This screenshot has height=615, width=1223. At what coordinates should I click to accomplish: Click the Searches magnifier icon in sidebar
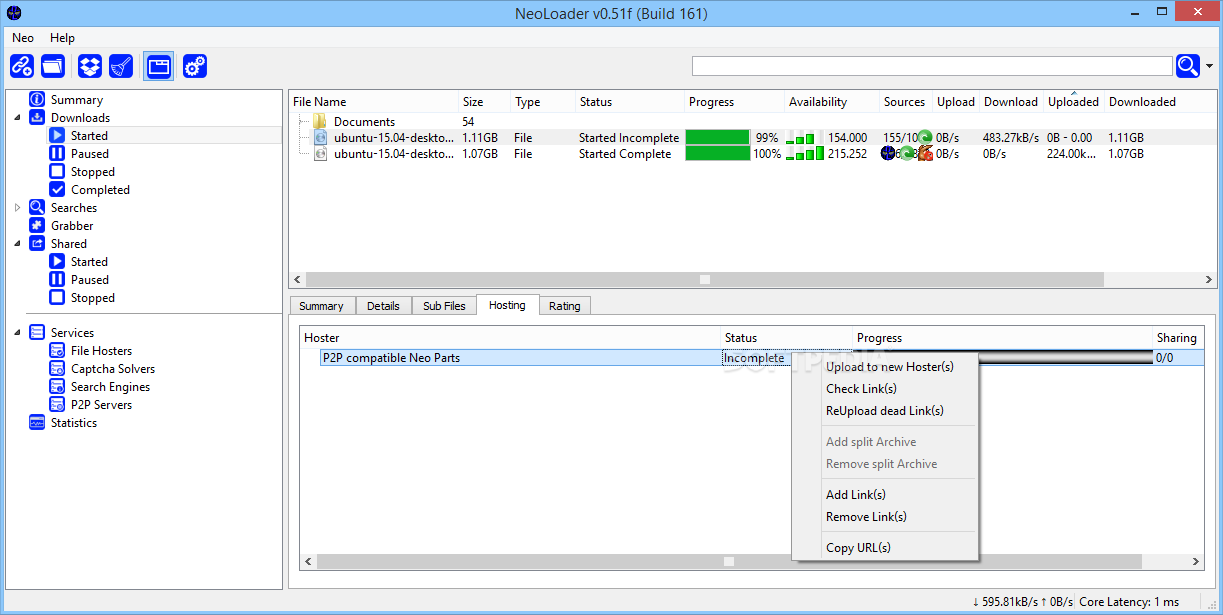coord(37,208)
